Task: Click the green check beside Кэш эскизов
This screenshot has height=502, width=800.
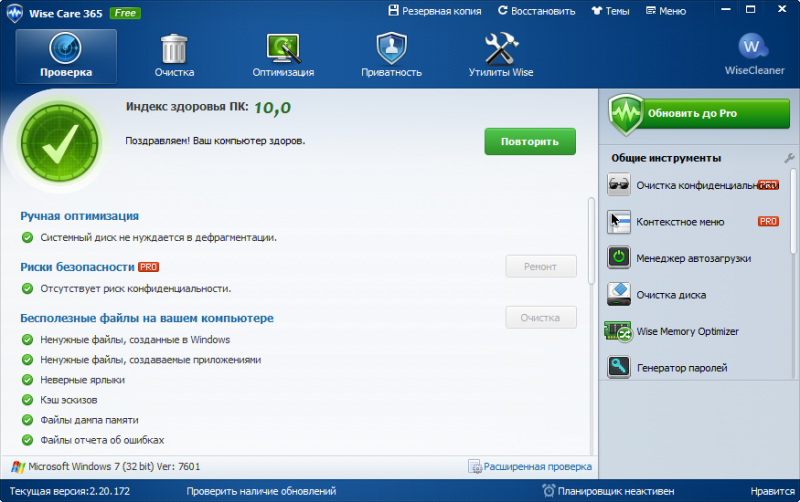Action: (28, 399)
